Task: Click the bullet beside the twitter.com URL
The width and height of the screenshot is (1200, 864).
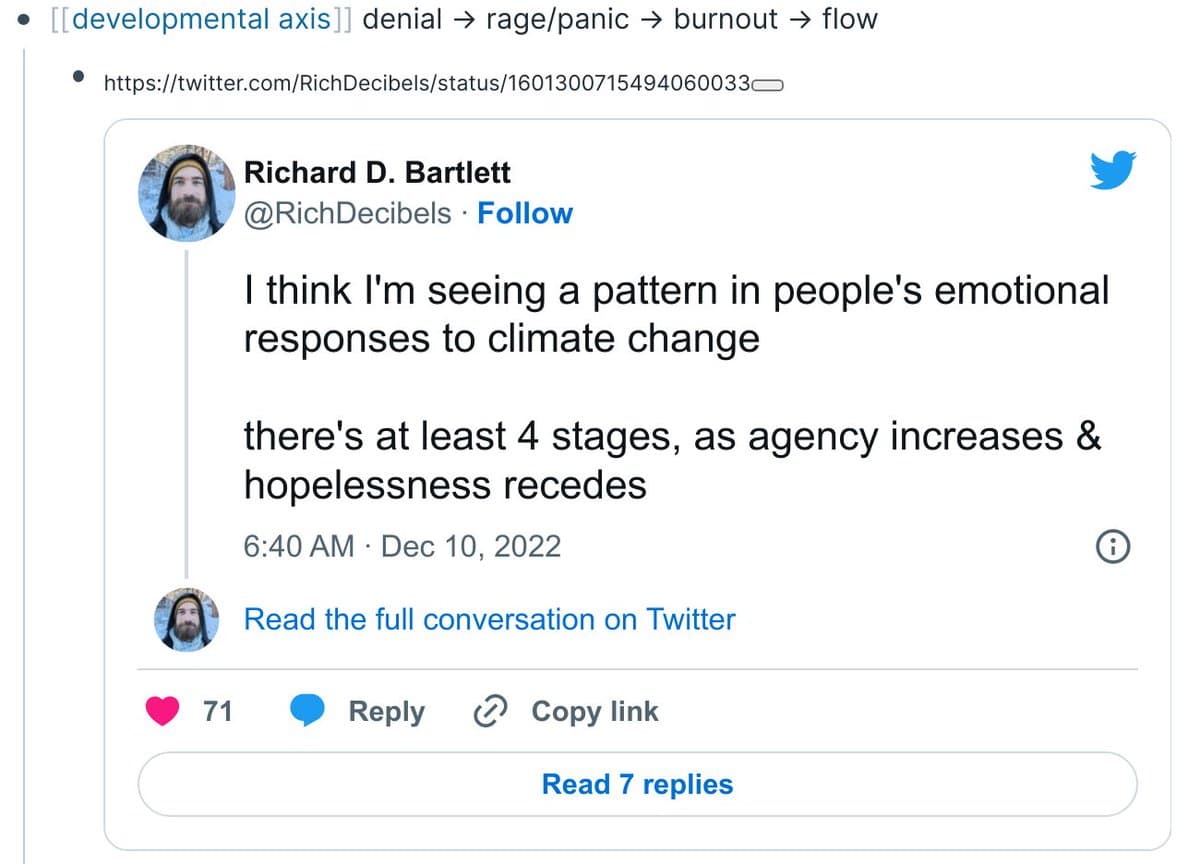Action: [78, 78]
